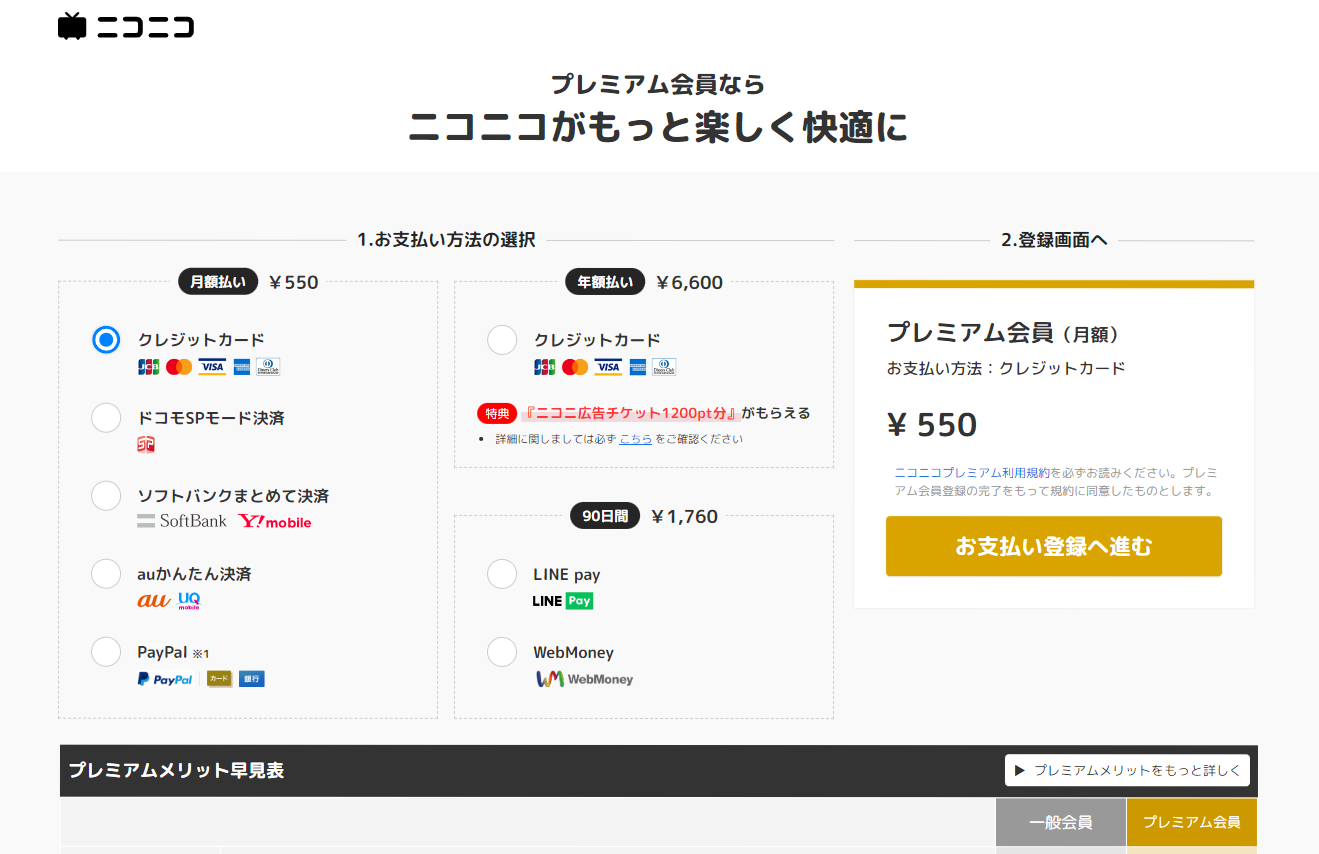1319x854 pixels.
Task: Expand プレミアムメリットをもっと詳しく
Action: pyautogui.click(x=1127, y=771)
